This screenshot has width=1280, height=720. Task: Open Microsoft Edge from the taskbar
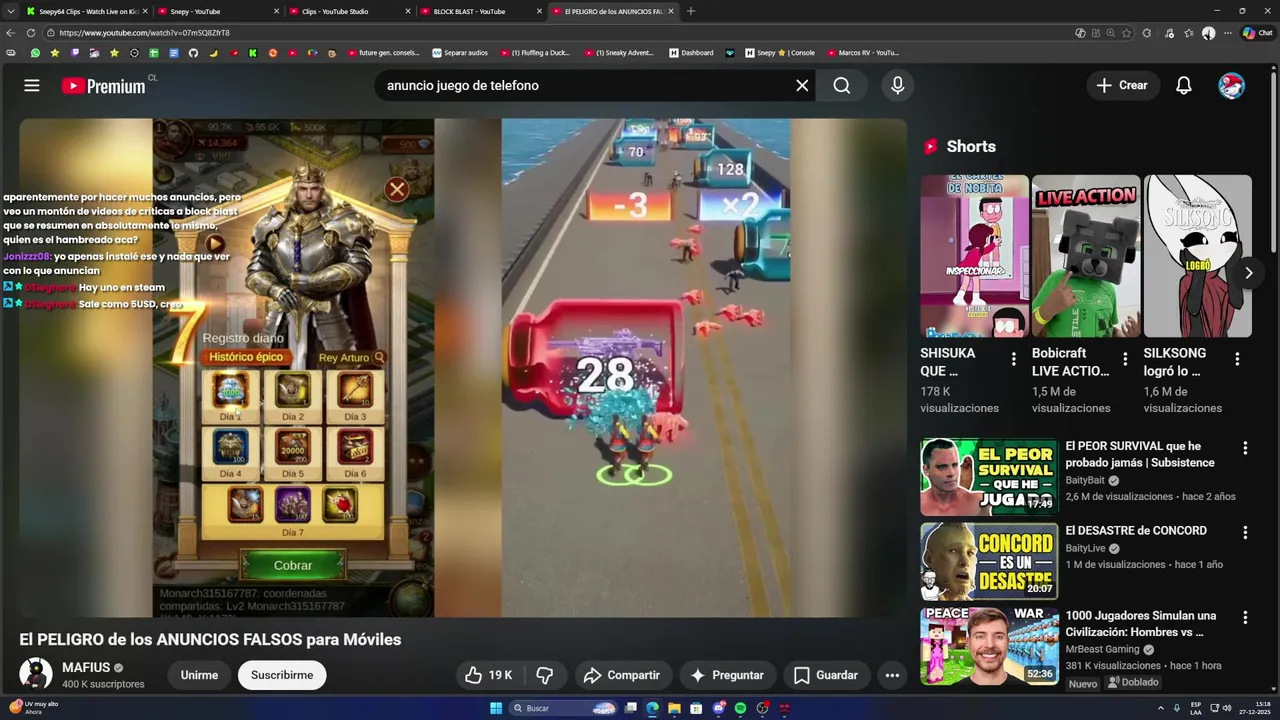[x=652, y=708]
